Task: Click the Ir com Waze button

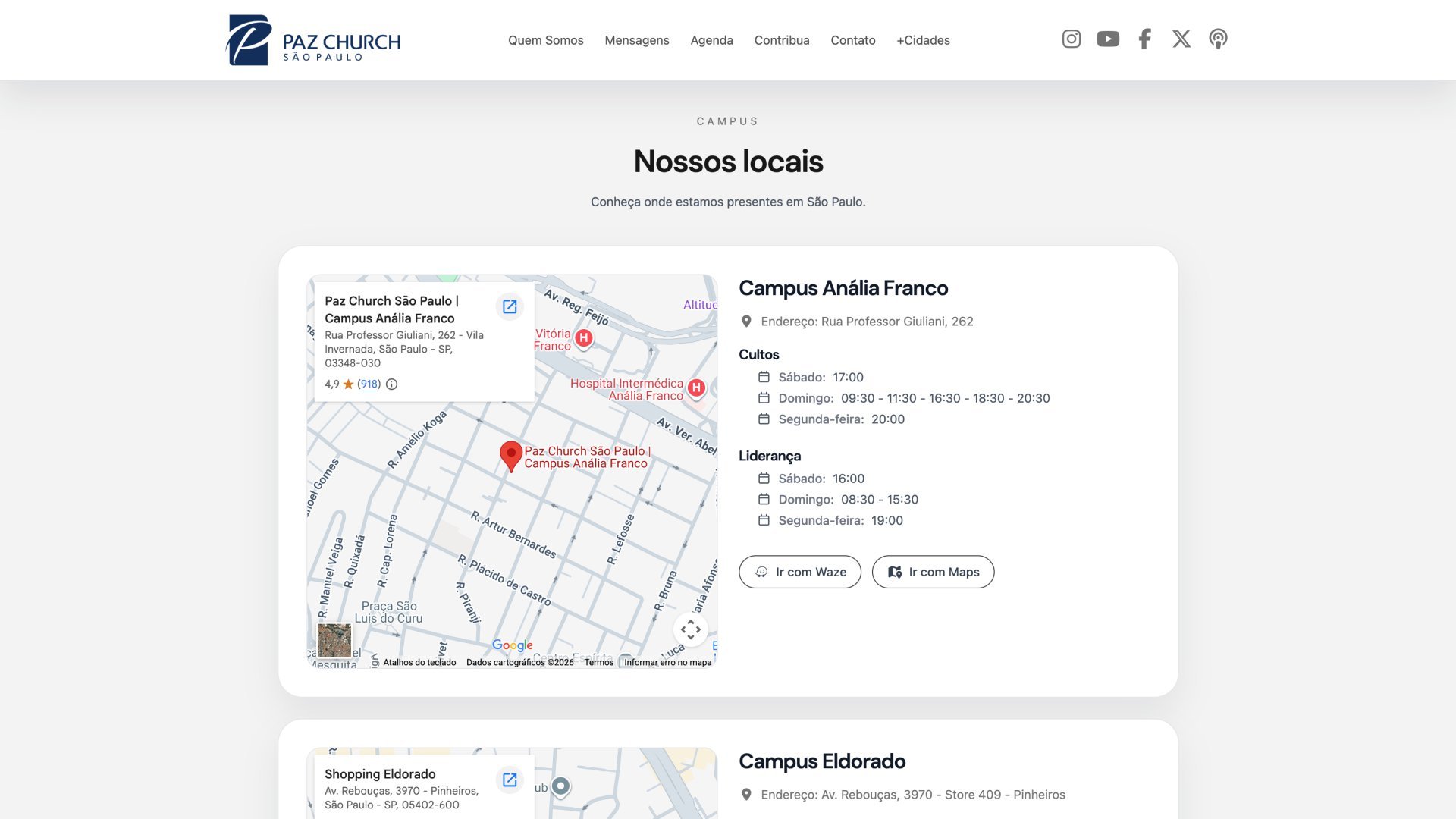Action: coord(799,572)
